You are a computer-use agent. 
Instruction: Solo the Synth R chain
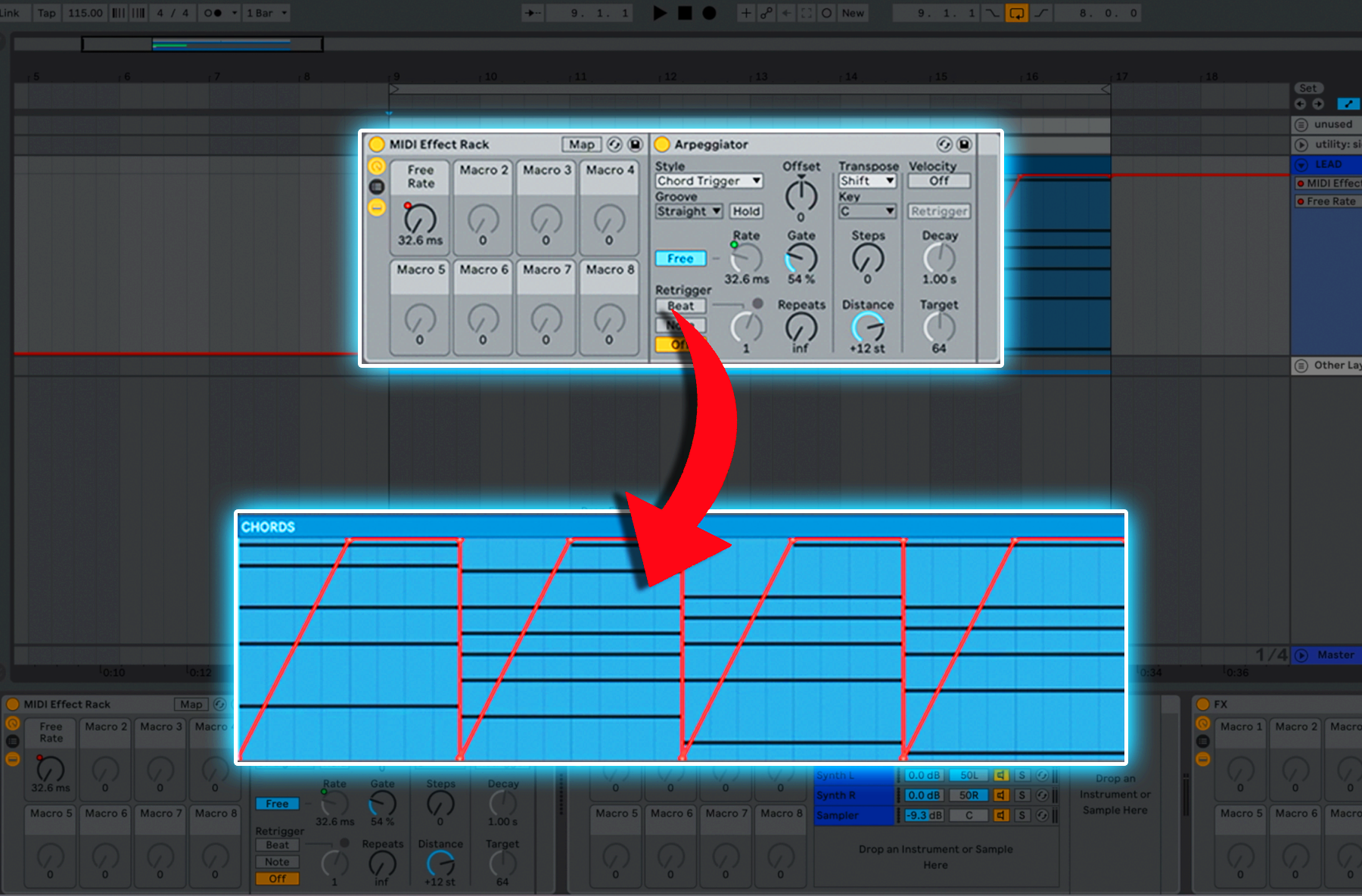point(1022,795)
